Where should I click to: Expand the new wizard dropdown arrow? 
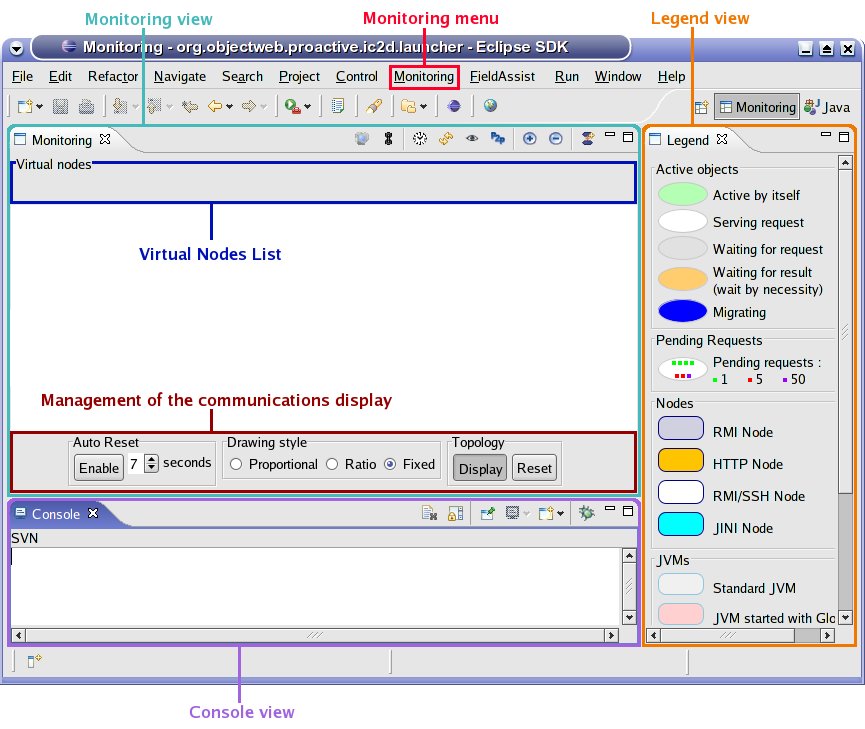click(x=39, y=107)
